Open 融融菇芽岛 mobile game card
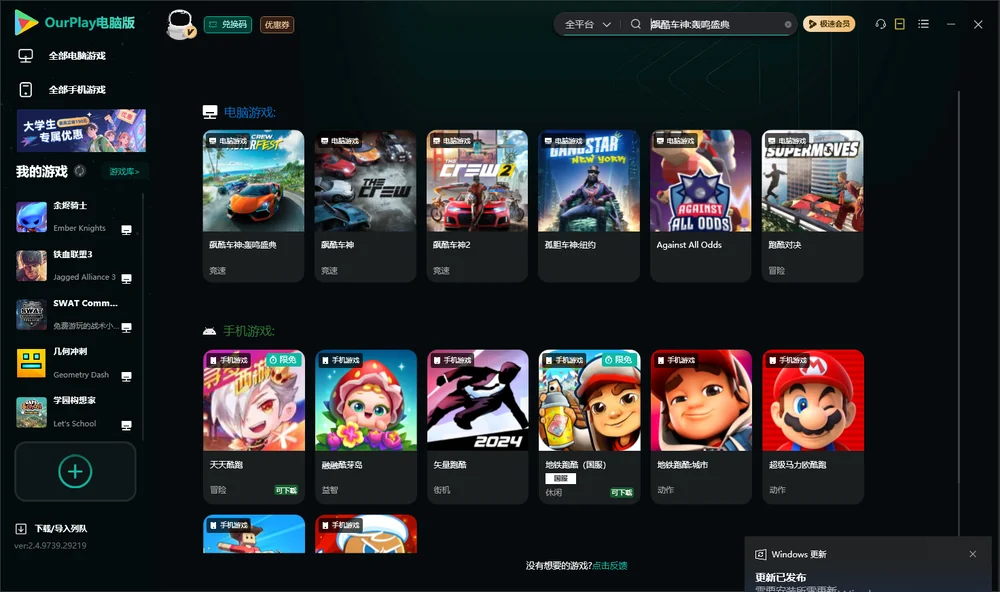The height and width of the screenshot is (592, 1000). pos(365,426)
